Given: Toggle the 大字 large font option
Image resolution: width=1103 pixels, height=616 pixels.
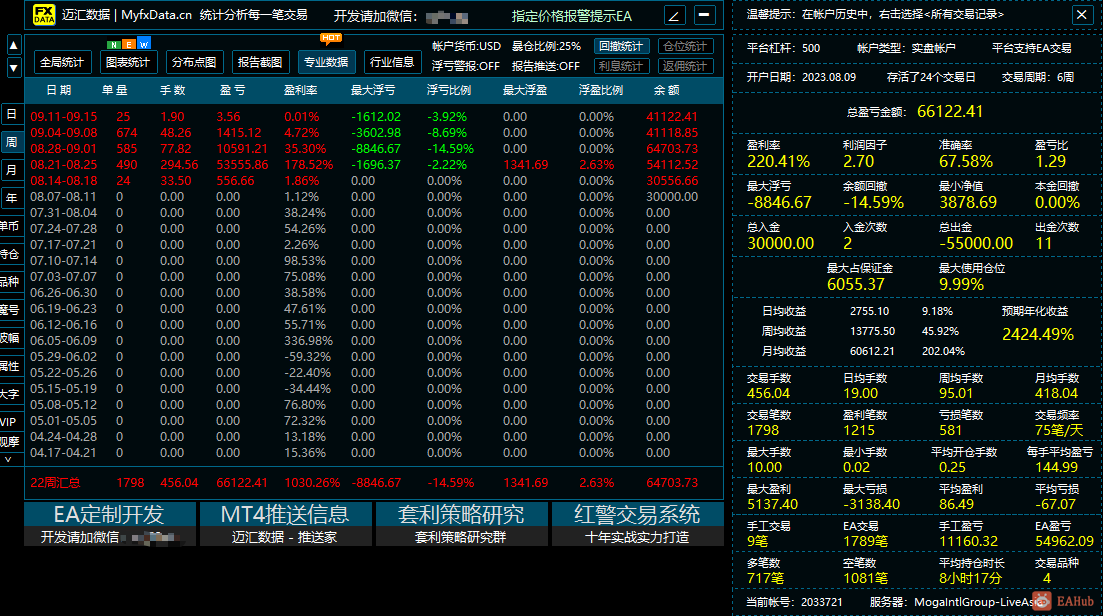Looking at the screenshot, I should (x=10, y=394).
